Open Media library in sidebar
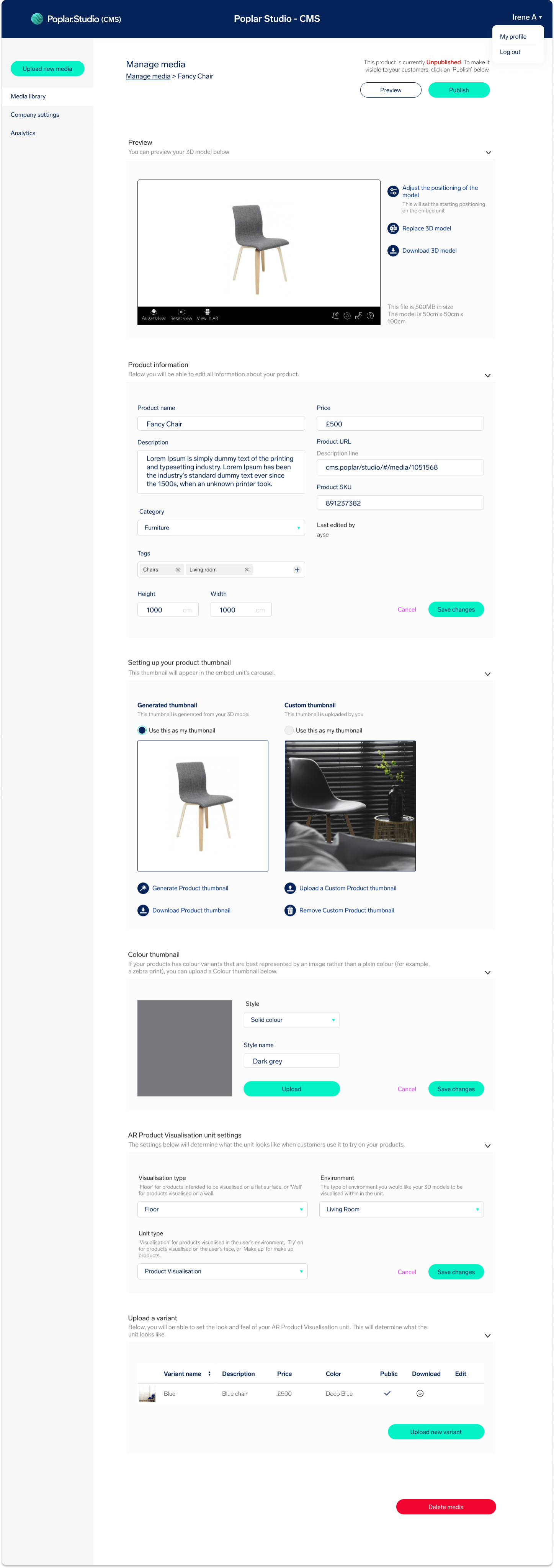 pyautogui.click(x=47, y=96)
